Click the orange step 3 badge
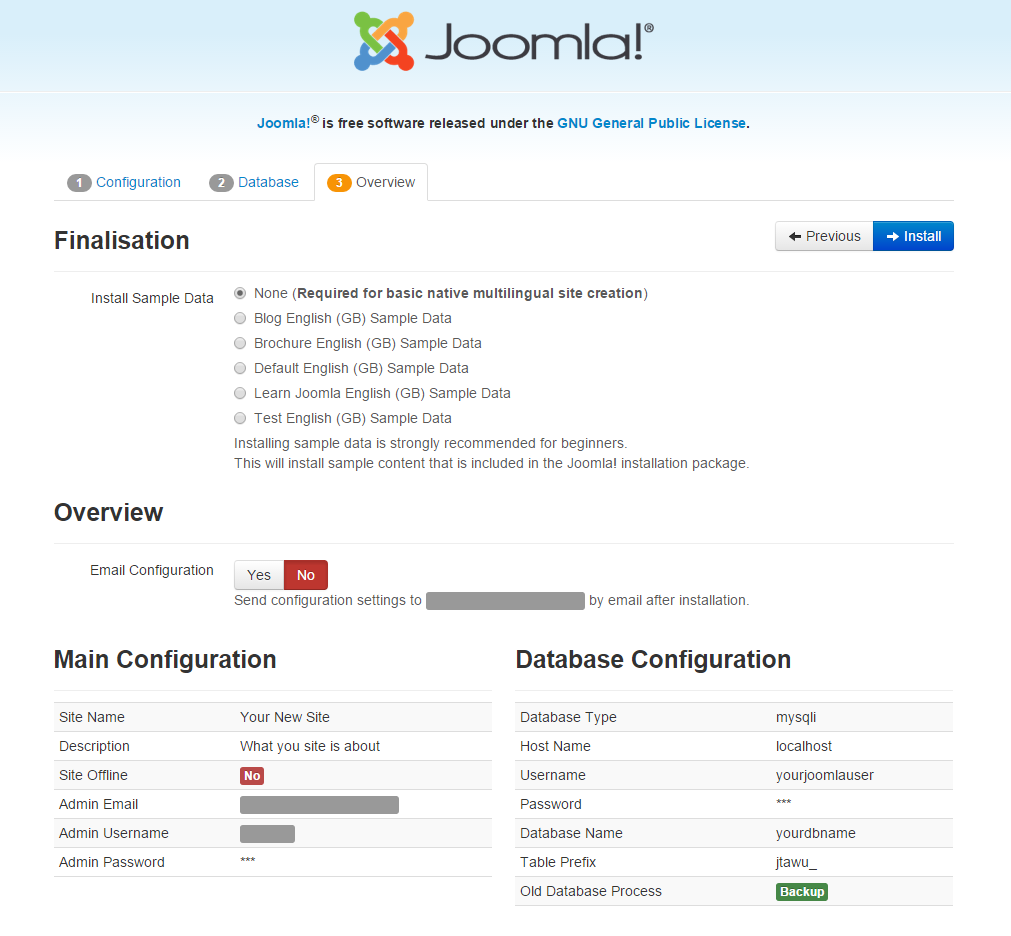The image size is (1011, 936). point(339,183)
